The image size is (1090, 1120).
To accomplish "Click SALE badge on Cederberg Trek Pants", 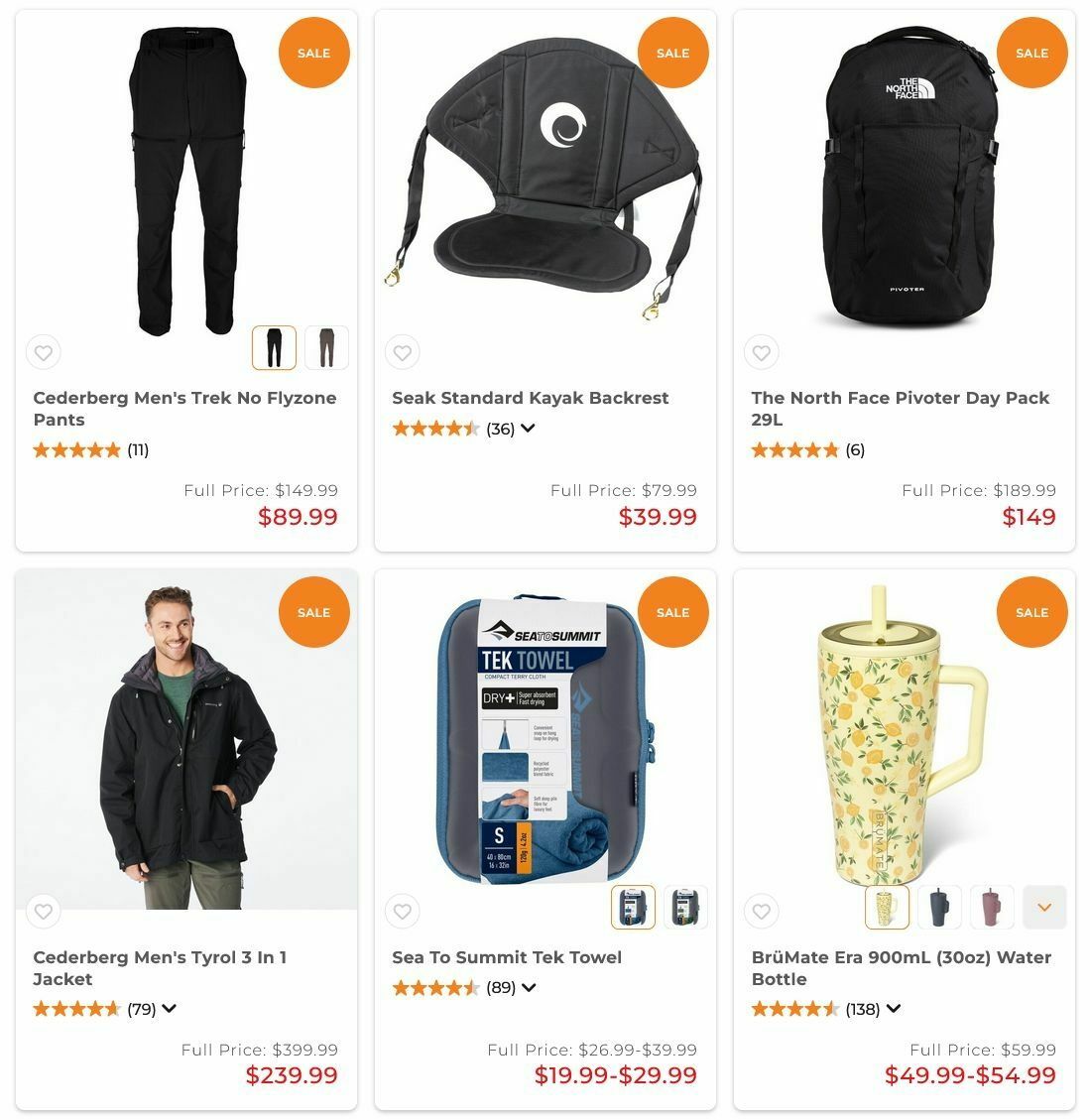I will (313, 53).
